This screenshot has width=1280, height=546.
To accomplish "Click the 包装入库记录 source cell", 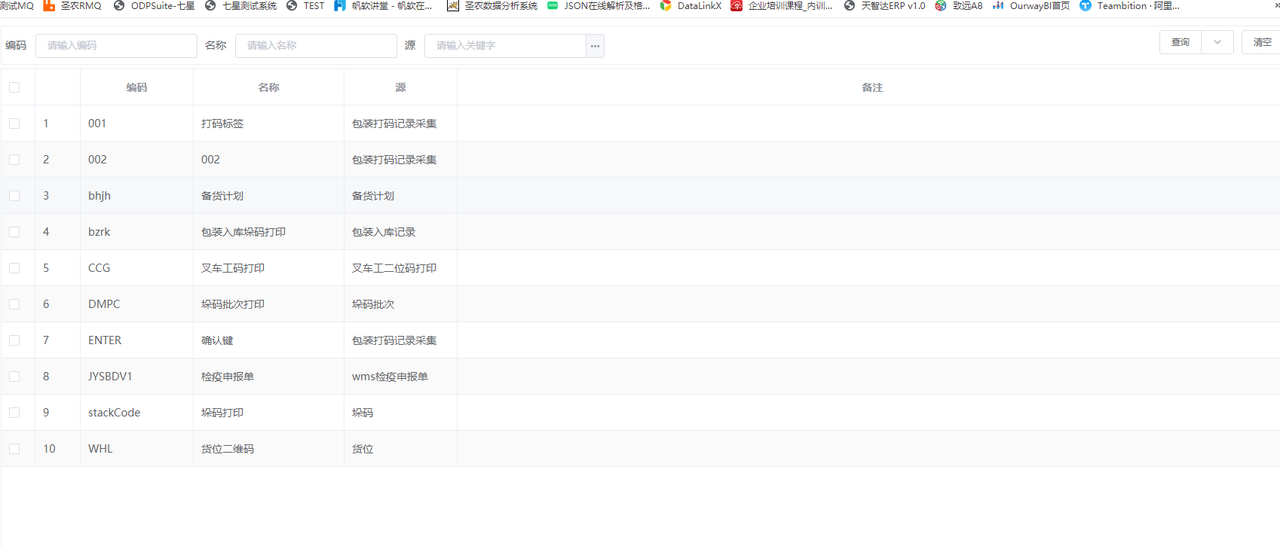I will 401,232.
